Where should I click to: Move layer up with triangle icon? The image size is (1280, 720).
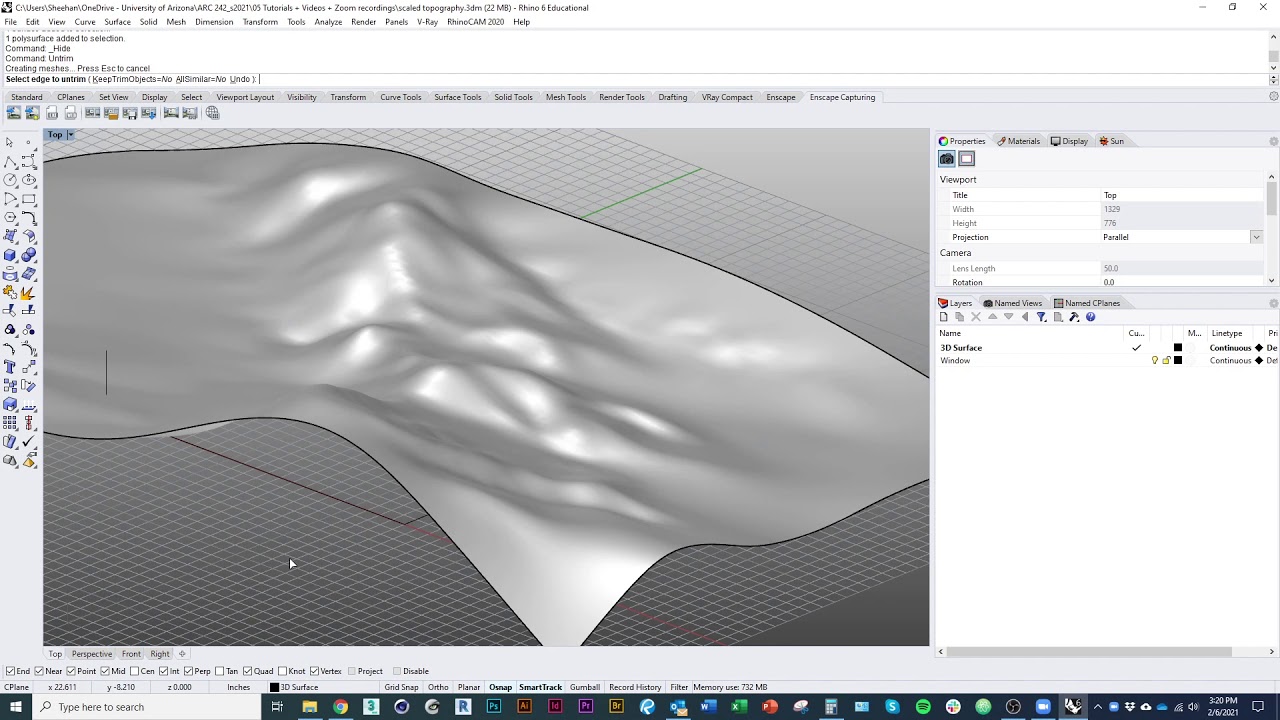coord(992,317)
